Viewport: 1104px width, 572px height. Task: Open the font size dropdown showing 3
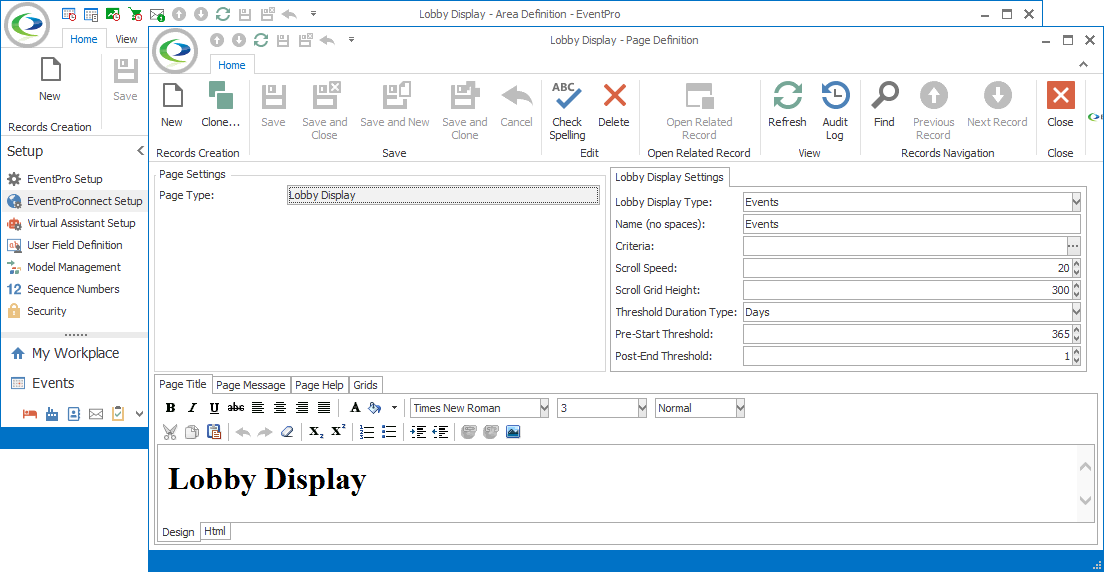pyautogui.click(x=641, y=408)
